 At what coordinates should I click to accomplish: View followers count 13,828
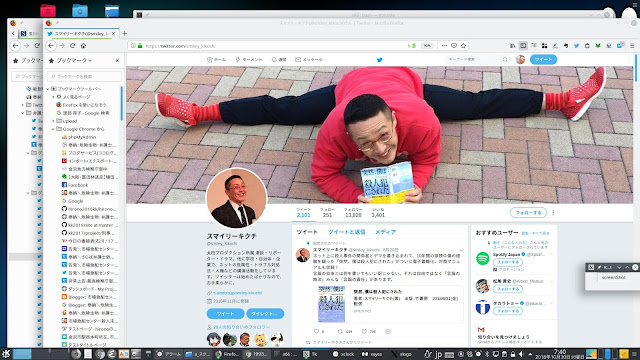pos(353,213)
